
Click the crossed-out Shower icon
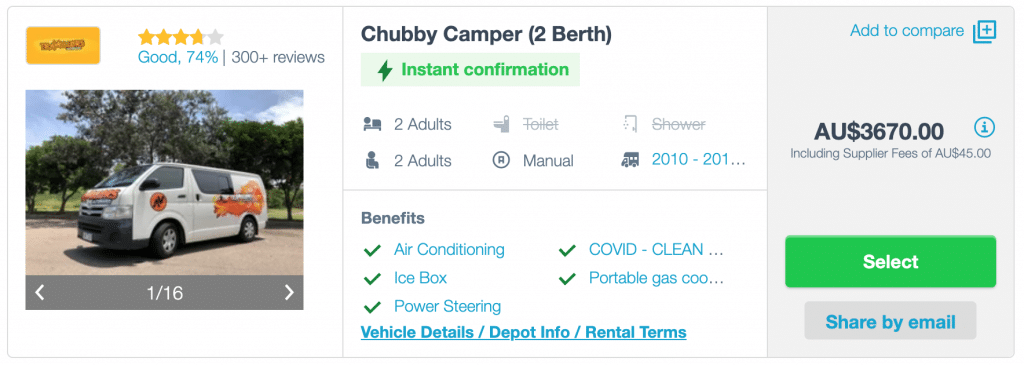[631, 124]
